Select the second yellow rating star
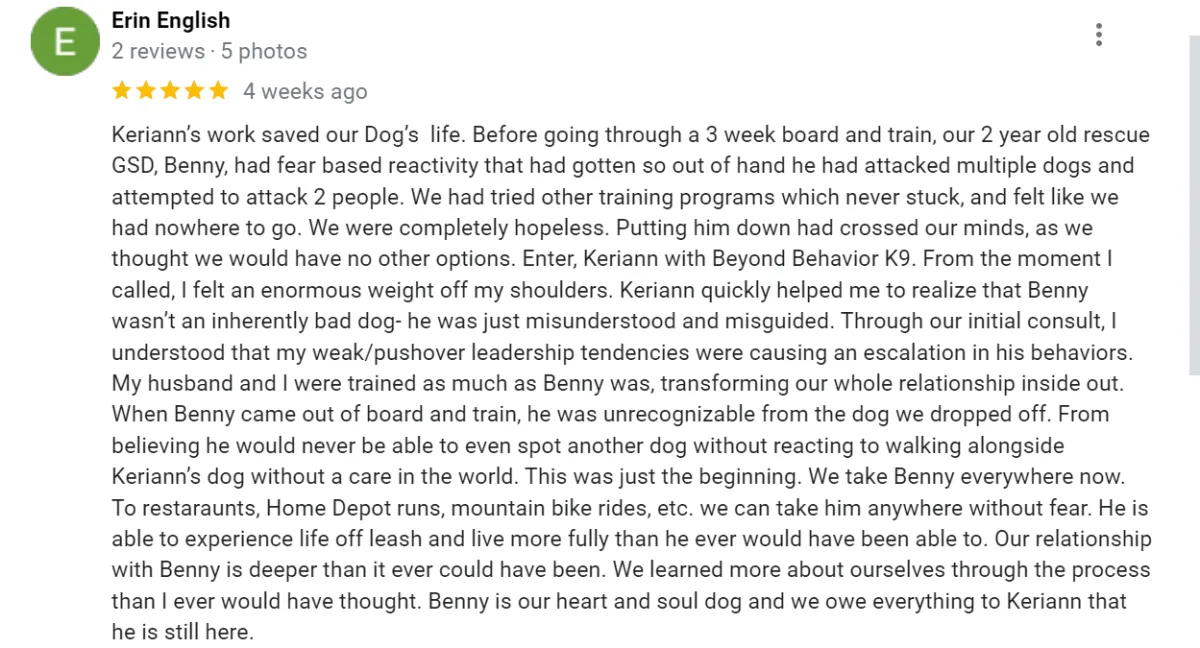 click(146, 91)
